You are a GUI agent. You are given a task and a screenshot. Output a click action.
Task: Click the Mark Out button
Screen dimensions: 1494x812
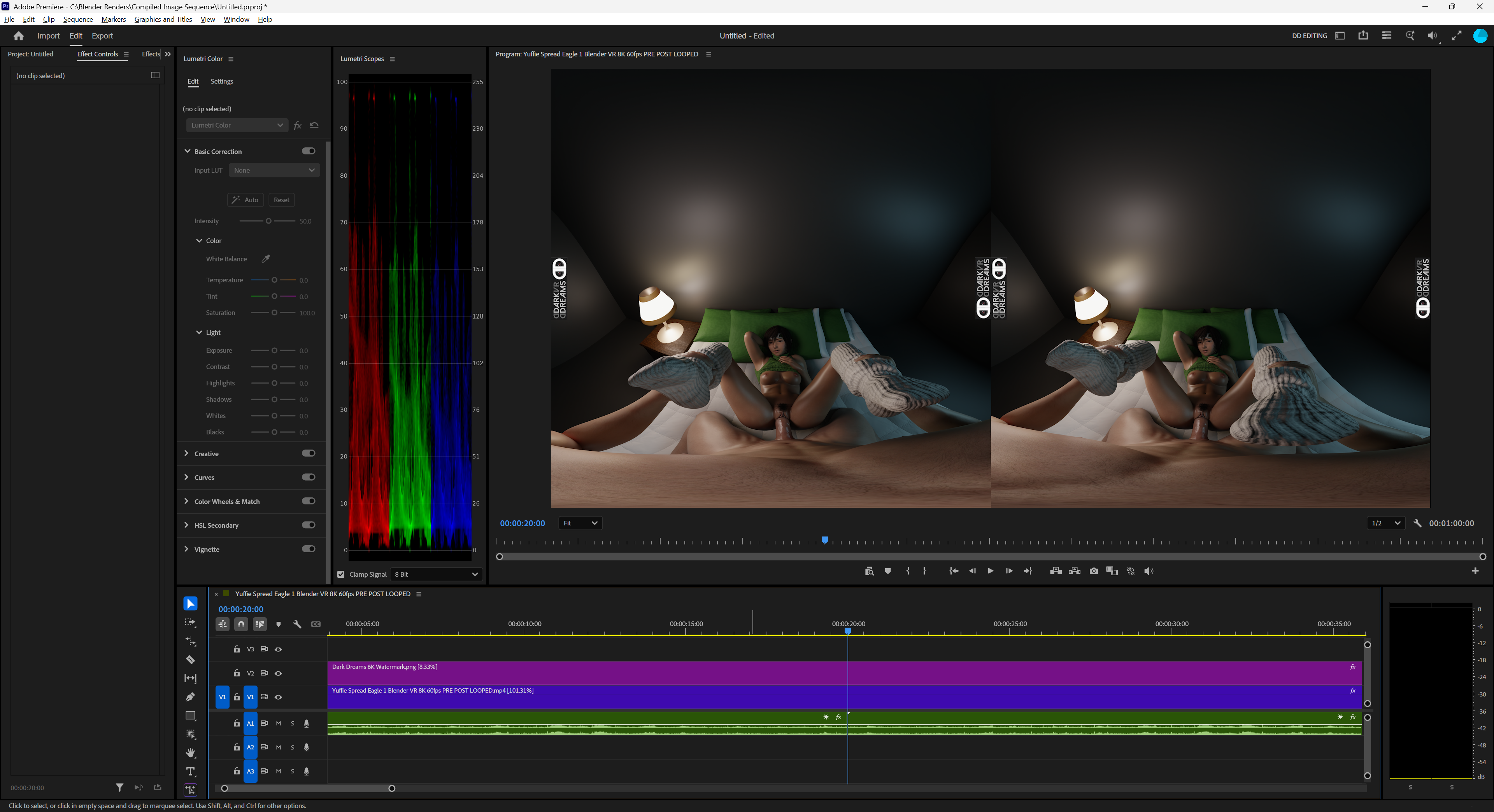click(924, 571)
